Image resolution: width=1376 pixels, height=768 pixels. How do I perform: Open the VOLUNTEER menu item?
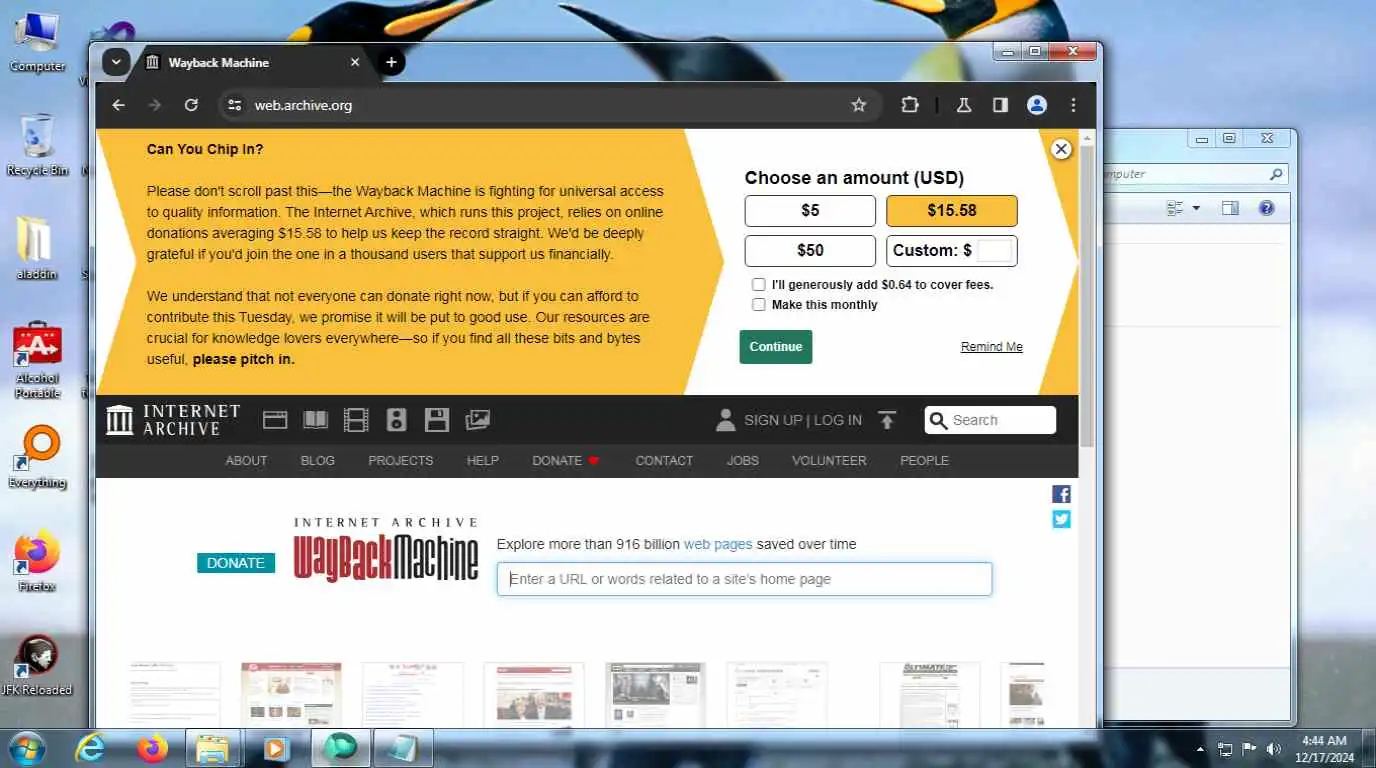coord(829,461)
